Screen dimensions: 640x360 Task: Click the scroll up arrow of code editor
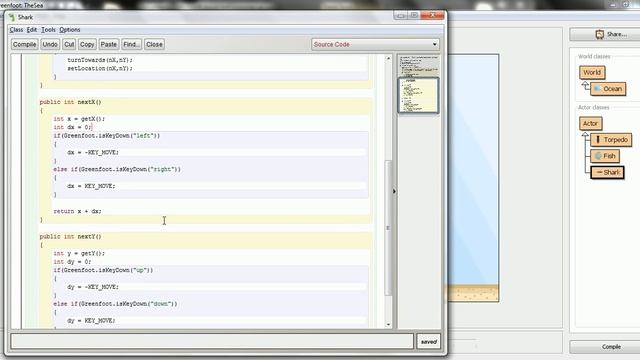[388, 58]
